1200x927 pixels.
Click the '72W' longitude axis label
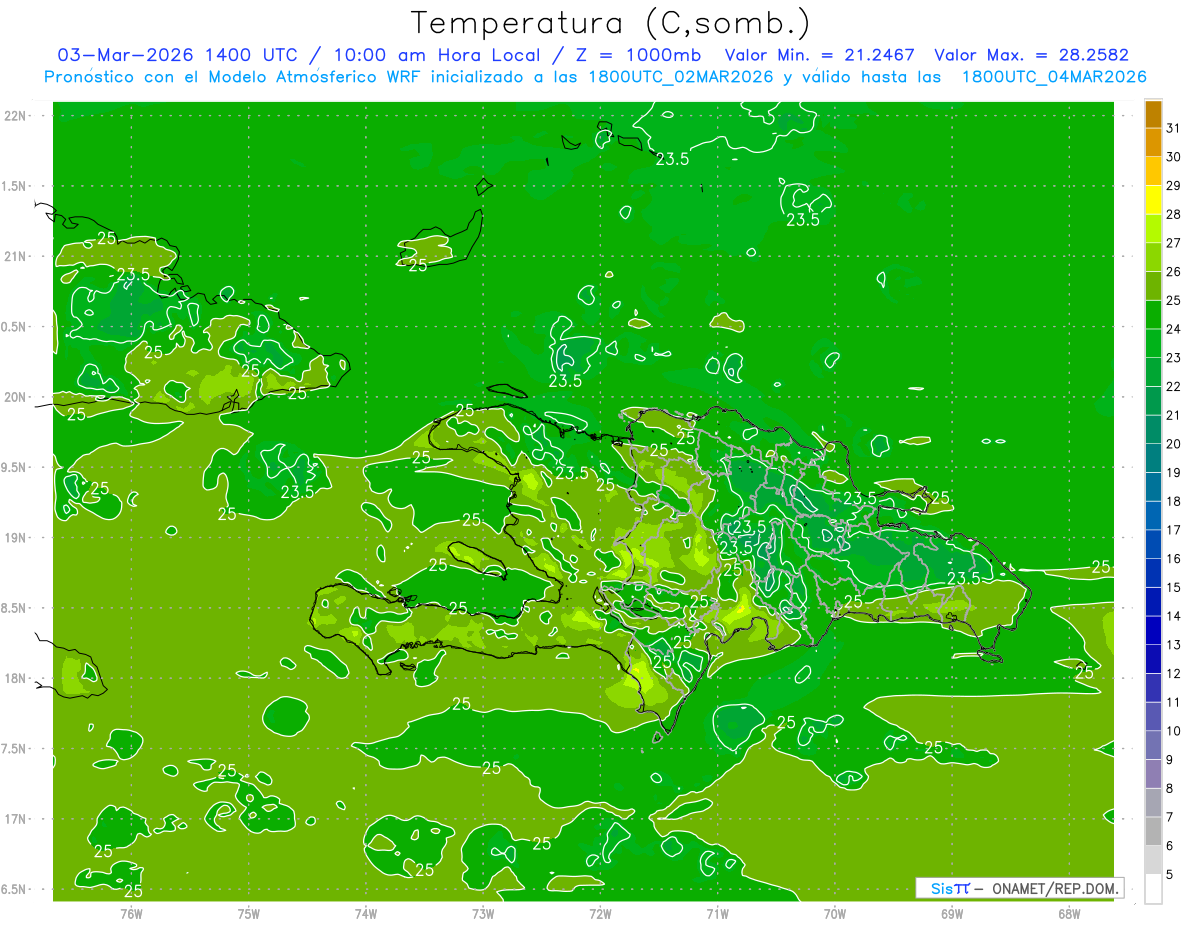click(600, 913)
